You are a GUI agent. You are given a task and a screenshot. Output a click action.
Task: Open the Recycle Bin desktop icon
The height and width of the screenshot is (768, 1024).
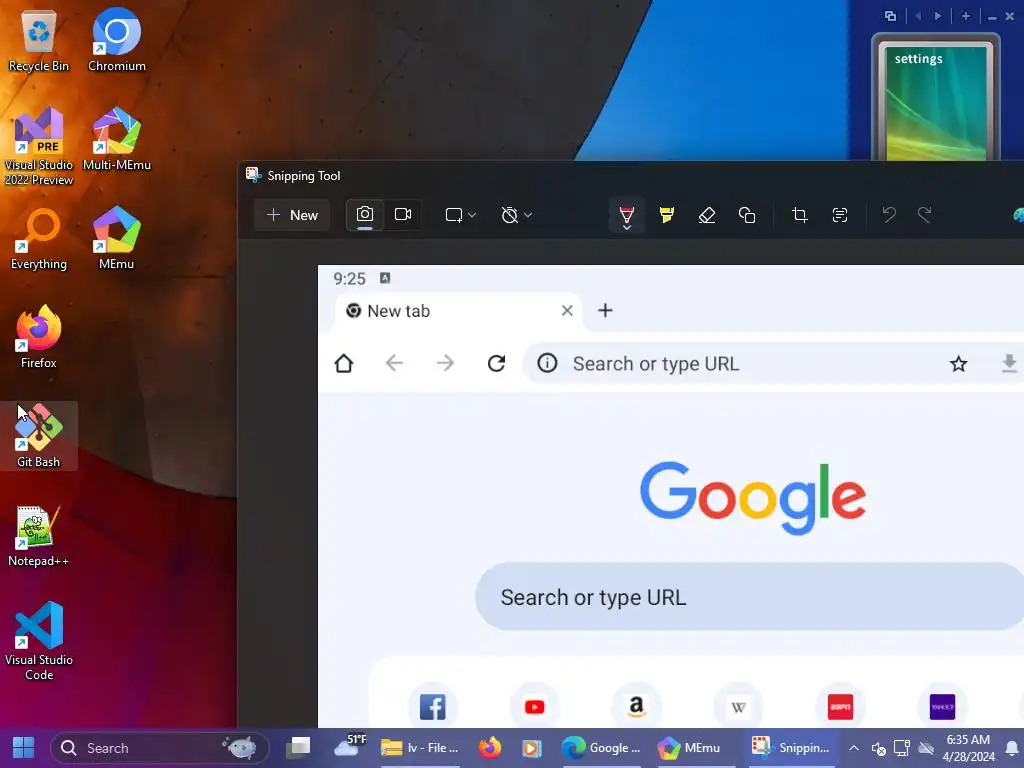(x=39, y=41)
